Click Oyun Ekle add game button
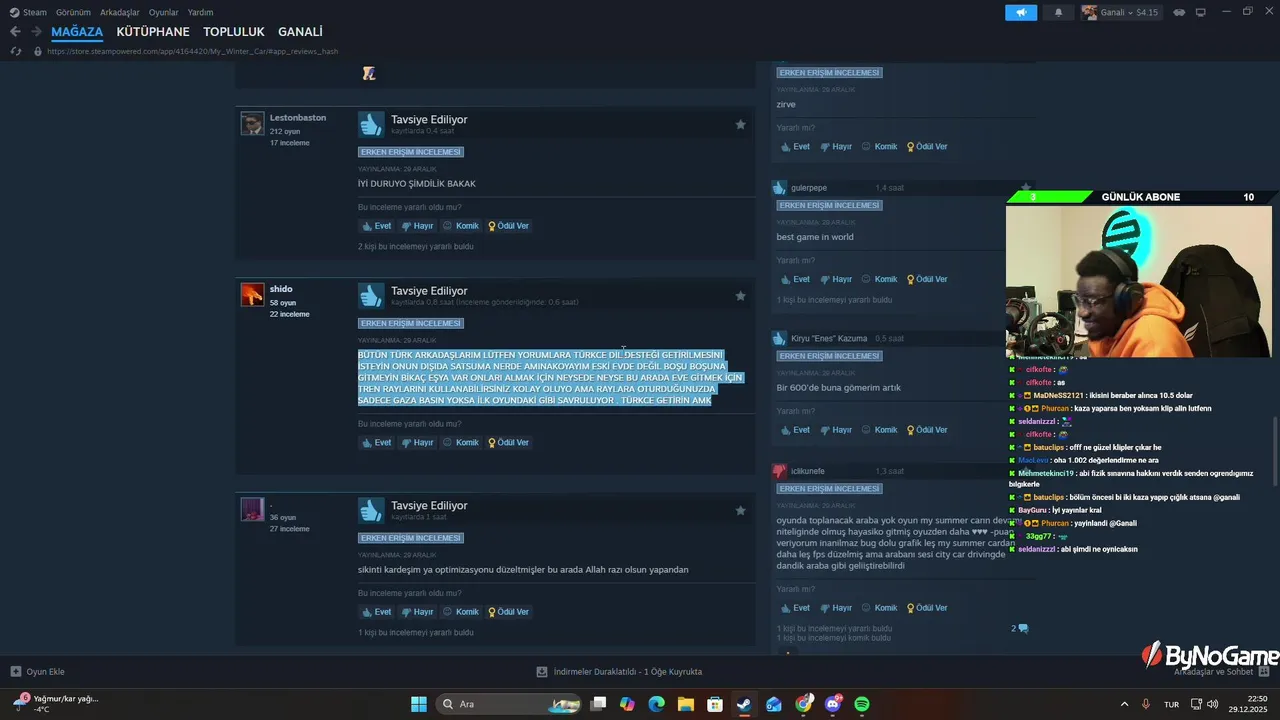This screenshot has height=720, width=1280. (x=38, y=672)
